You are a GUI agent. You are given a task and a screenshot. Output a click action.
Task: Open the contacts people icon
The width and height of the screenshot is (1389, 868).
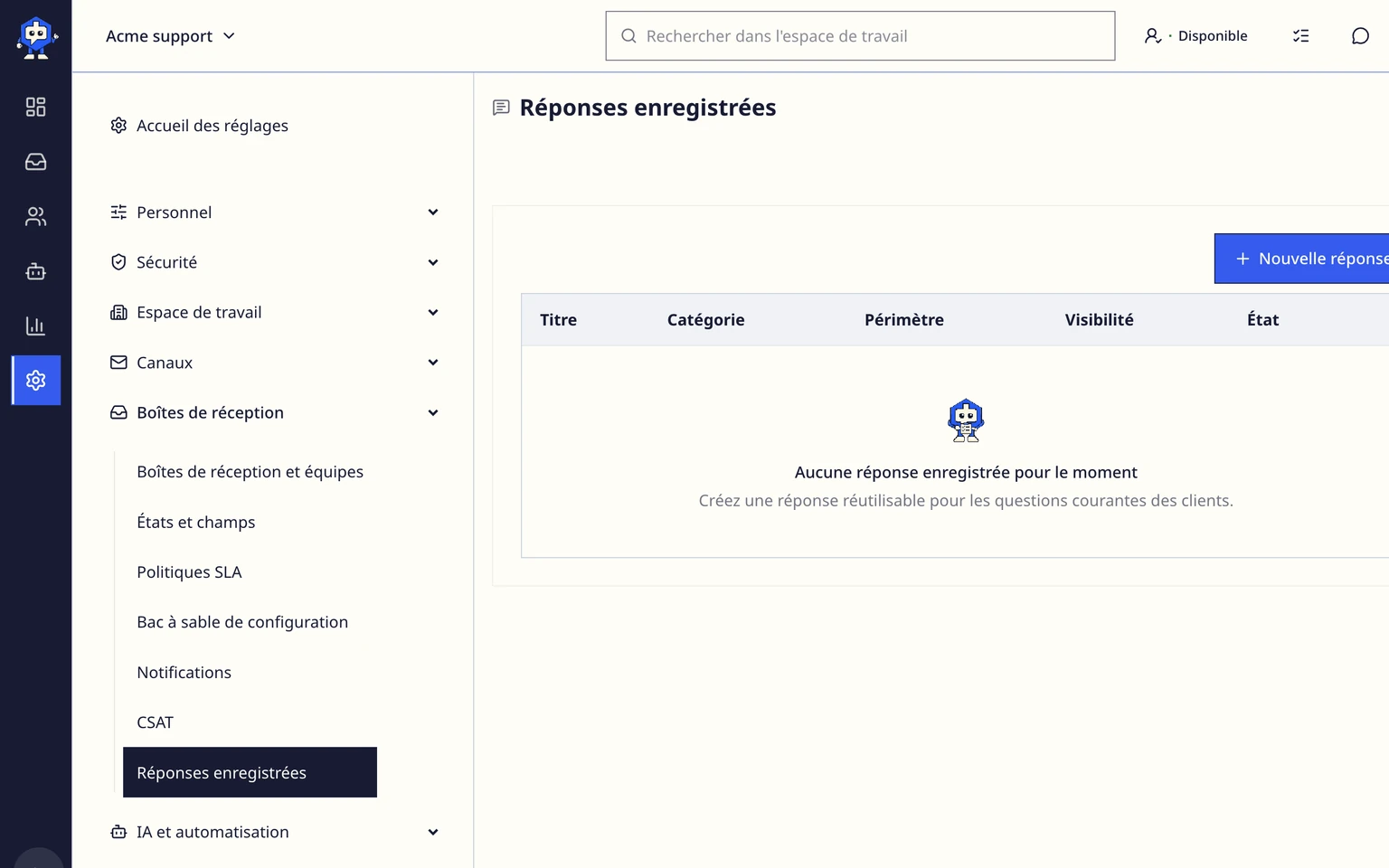(x=35, y=217)
